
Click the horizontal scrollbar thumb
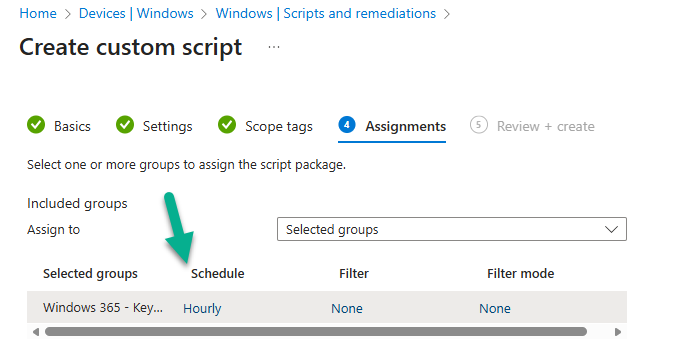(316, 332)
